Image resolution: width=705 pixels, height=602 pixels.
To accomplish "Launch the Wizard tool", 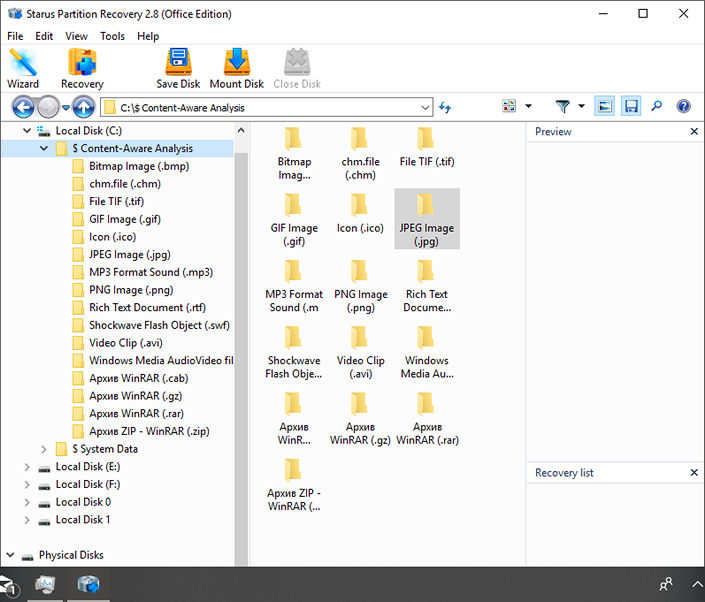I will (x=23, y=69).
